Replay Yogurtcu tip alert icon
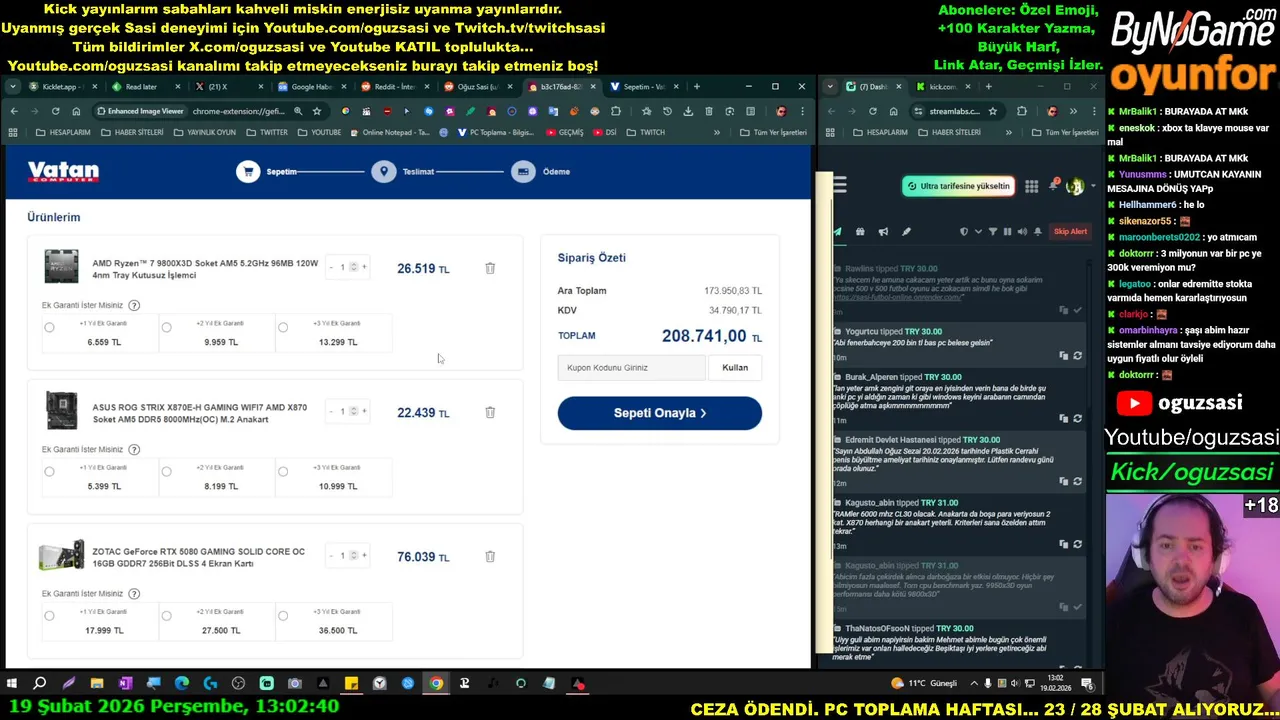Image resolution: width=1280 pixels, height=720 pixels. (x=1077, y=356)
